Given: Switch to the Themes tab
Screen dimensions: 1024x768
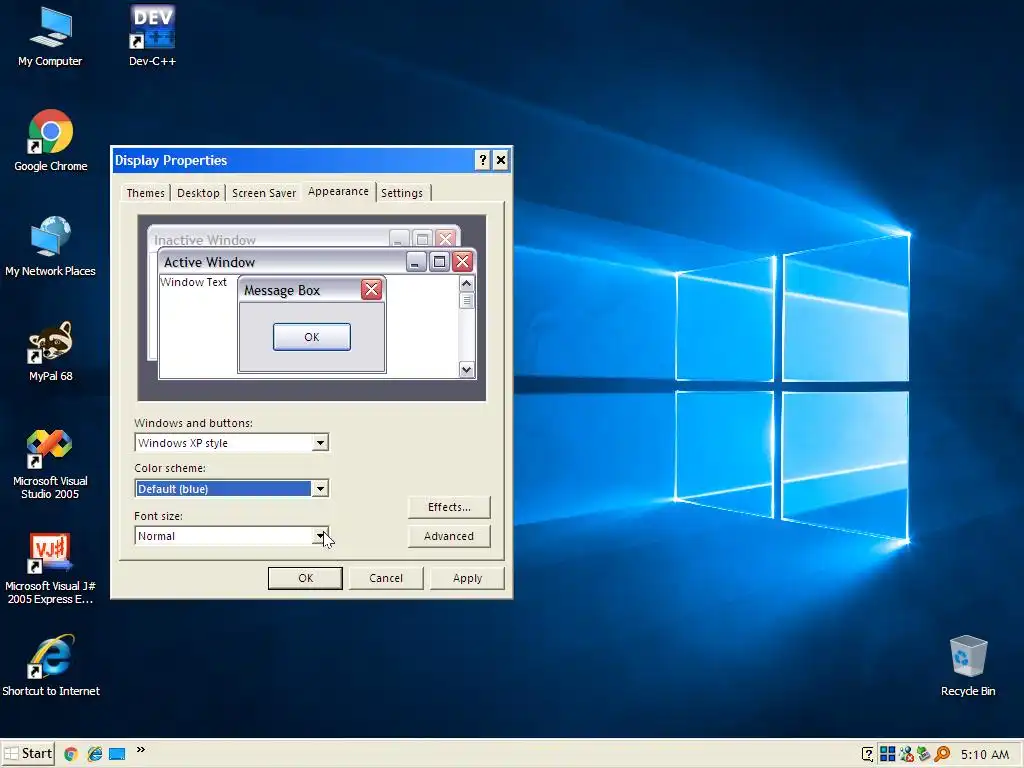Looking at the screenshot, I should [145, 193].
